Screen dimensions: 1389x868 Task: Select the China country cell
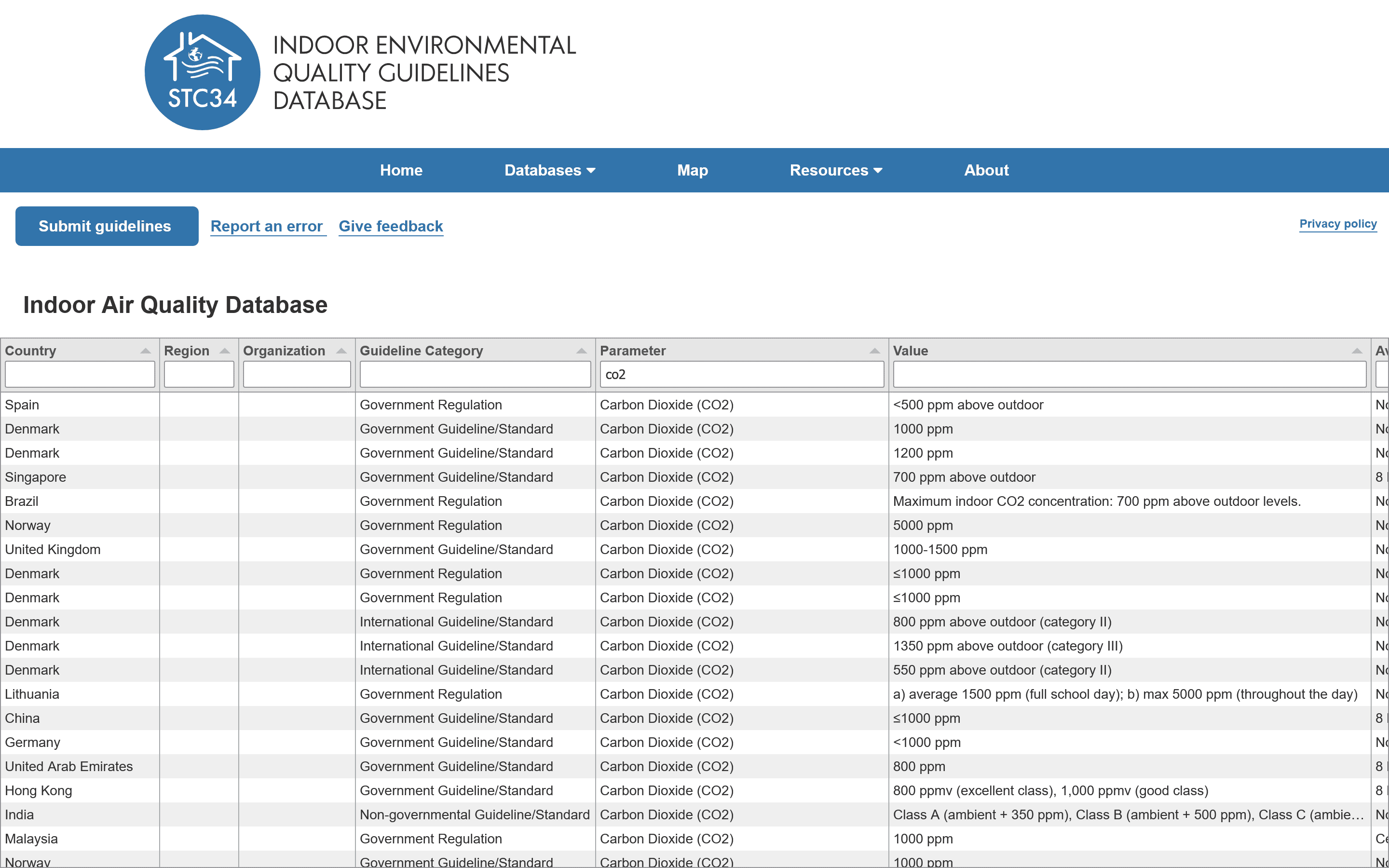(80, 718)
